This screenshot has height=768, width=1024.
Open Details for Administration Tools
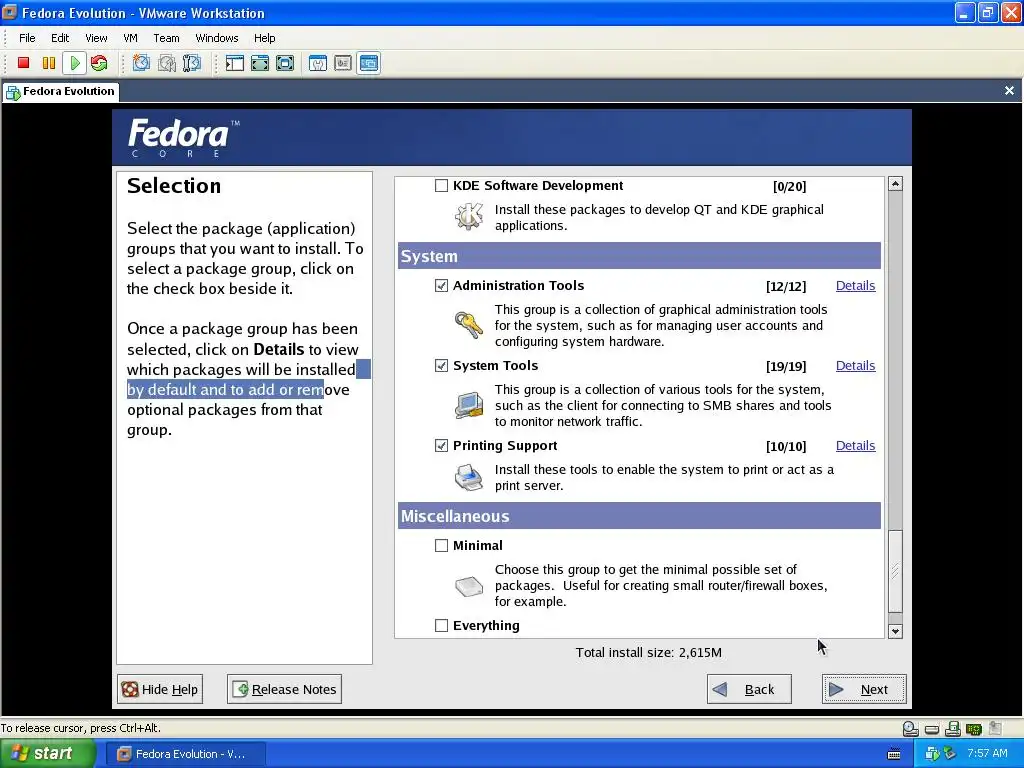[856, 285]
